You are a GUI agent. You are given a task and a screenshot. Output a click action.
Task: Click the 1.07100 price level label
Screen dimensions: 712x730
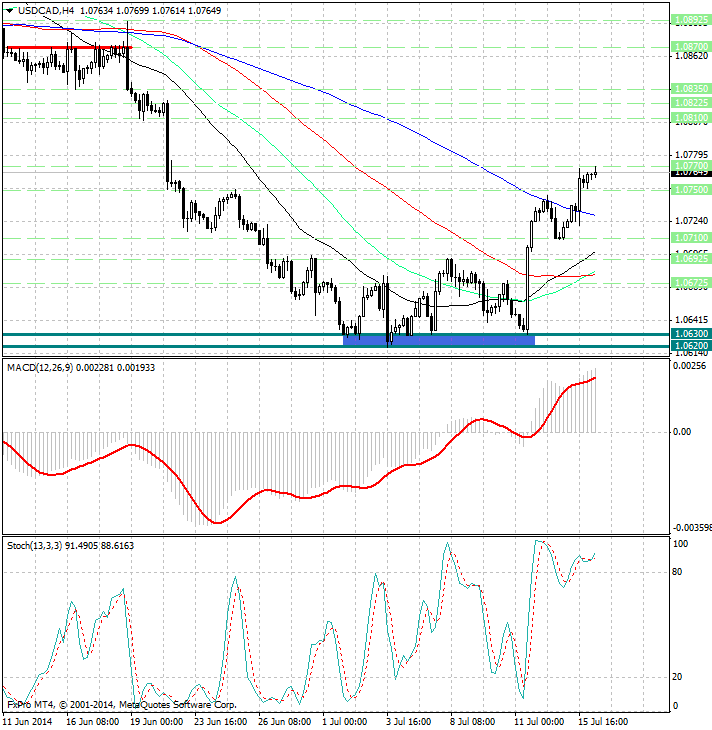[x=691, y=237]
